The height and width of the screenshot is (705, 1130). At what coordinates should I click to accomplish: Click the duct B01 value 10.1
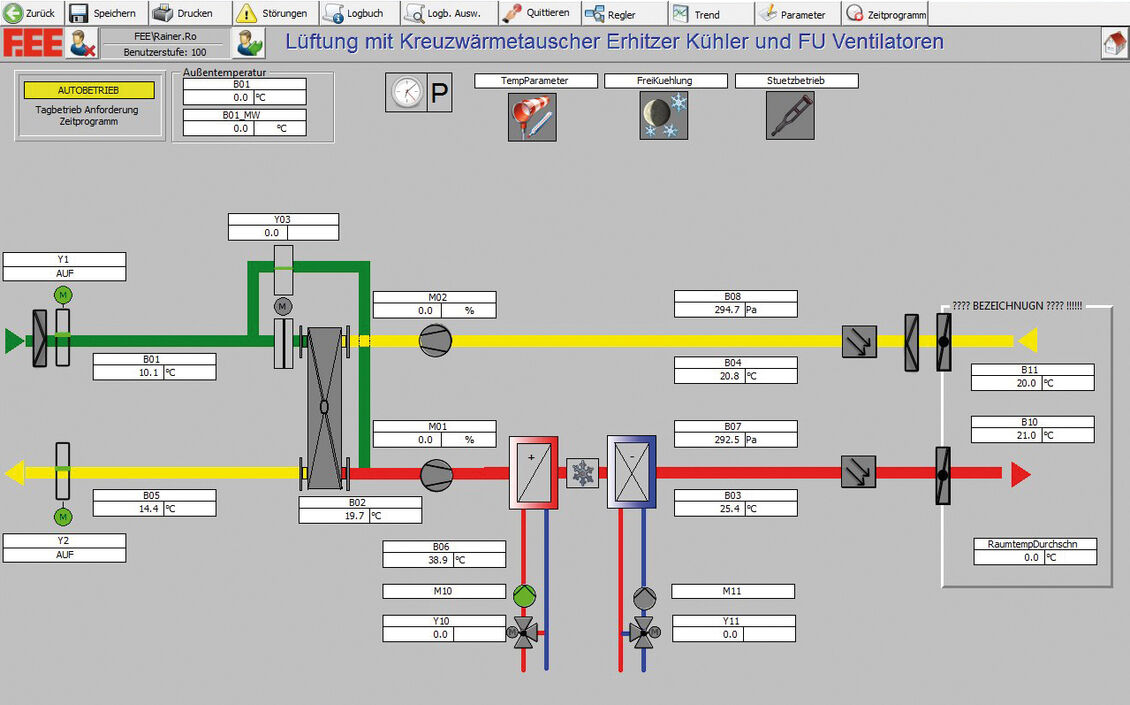click(154, 373)
